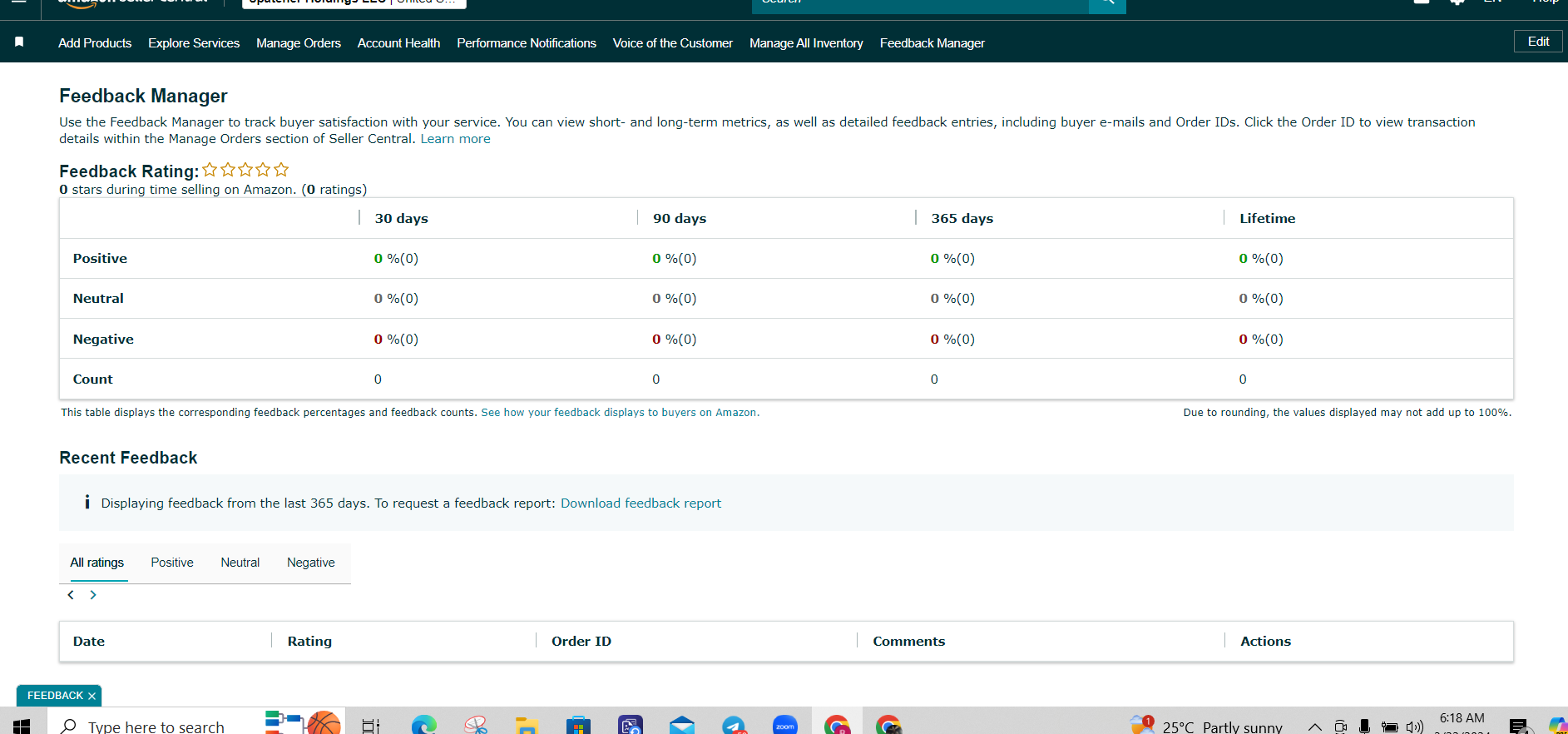Switch to the active Chrome window in taskbar
This screenshot has height=734, width=1568.
tap(837, 725)
